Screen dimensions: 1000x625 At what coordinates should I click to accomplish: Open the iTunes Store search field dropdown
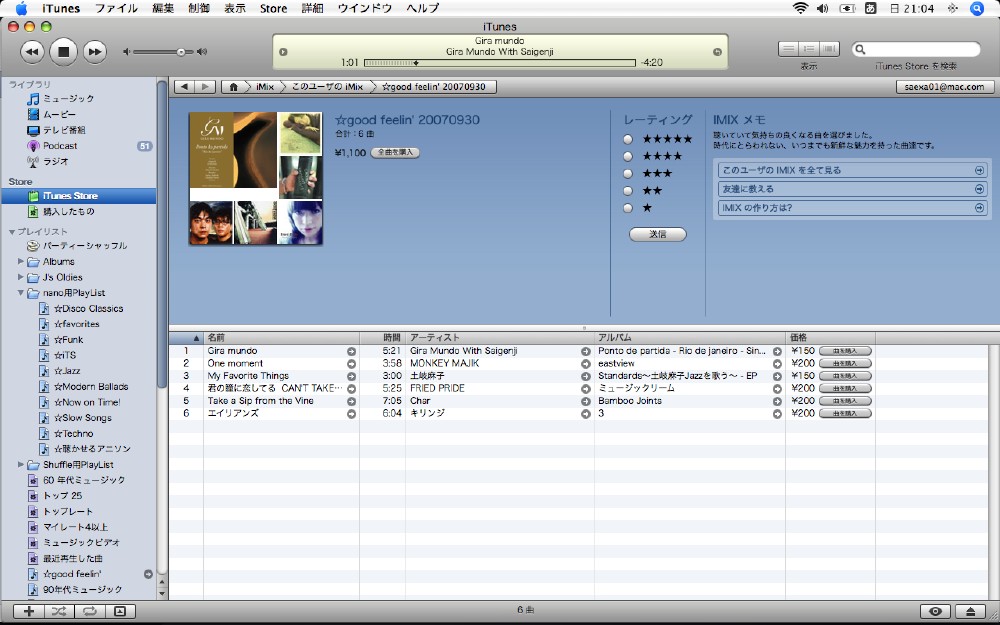click(861, 49)
